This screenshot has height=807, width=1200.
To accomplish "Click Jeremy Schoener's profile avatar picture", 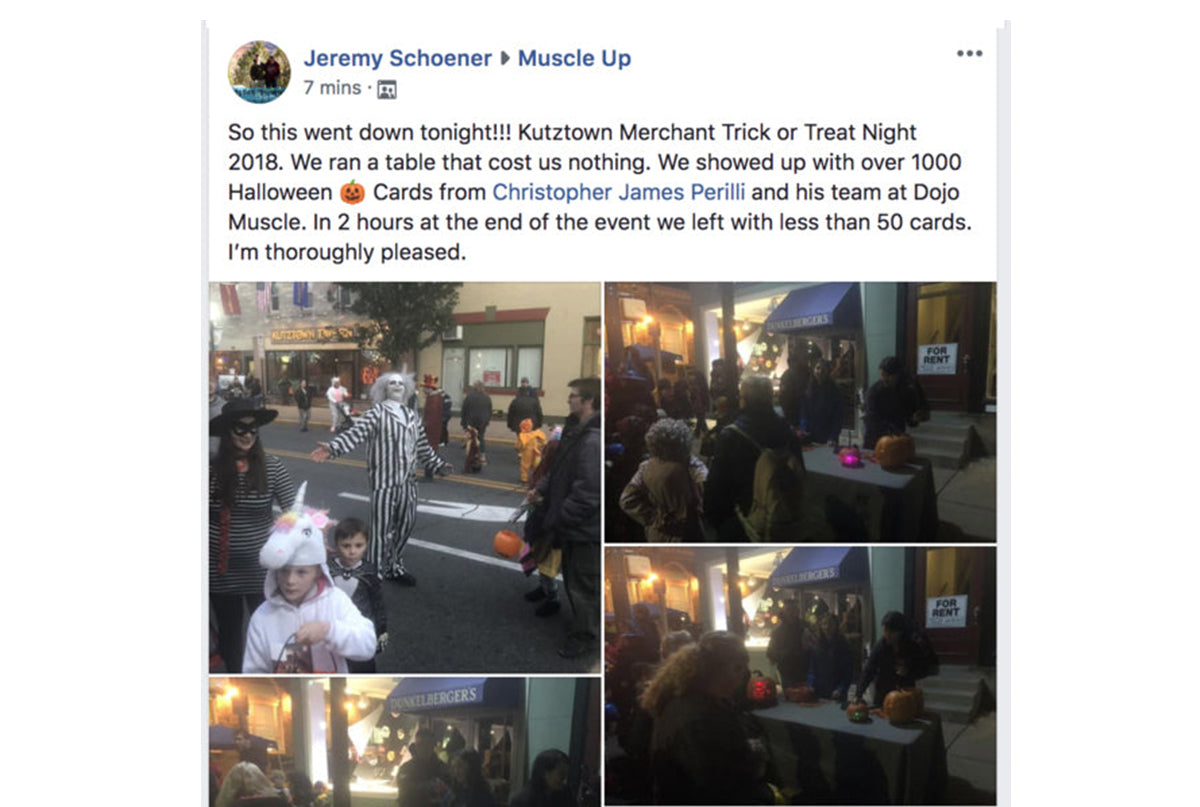I will pos(259,72).
